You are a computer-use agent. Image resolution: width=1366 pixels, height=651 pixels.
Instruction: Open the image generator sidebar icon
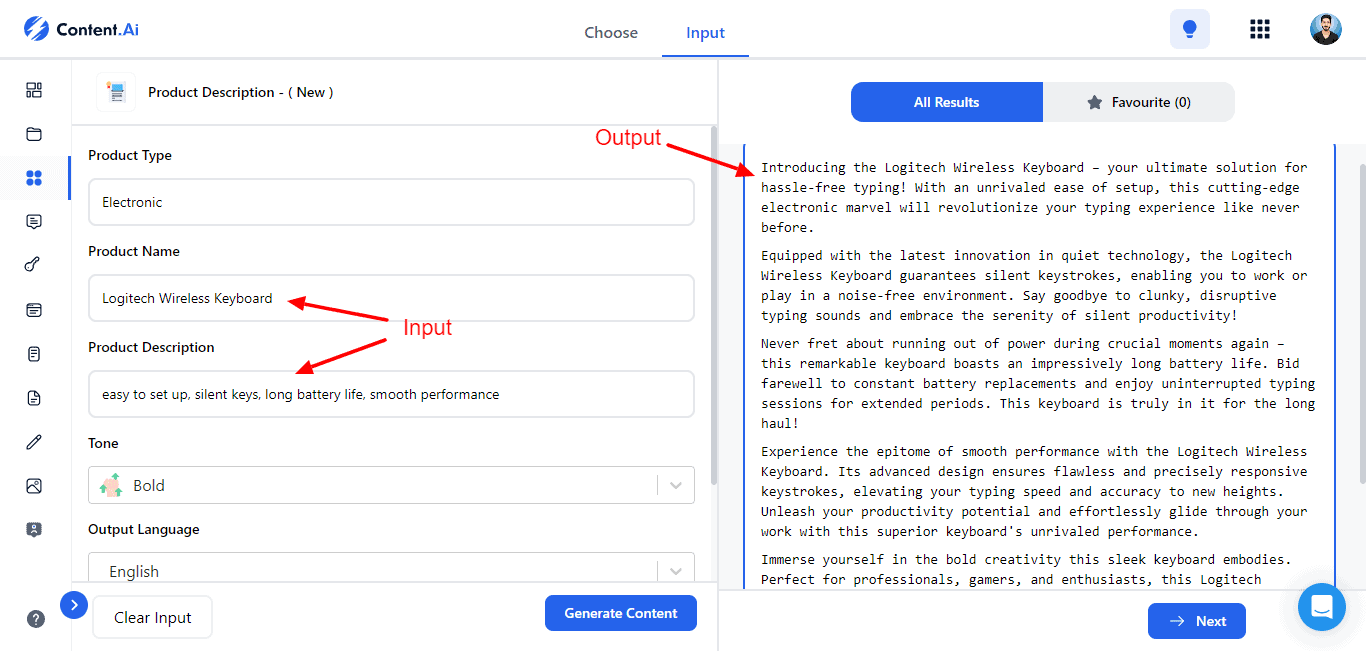pyautogui.click(x=34, y=486)
